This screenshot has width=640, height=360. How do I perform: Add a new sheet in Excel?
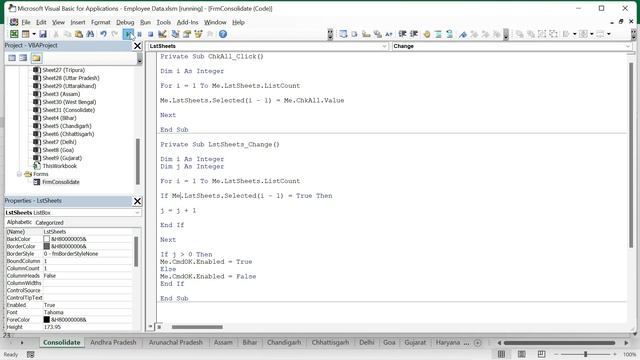pos(478,343)
